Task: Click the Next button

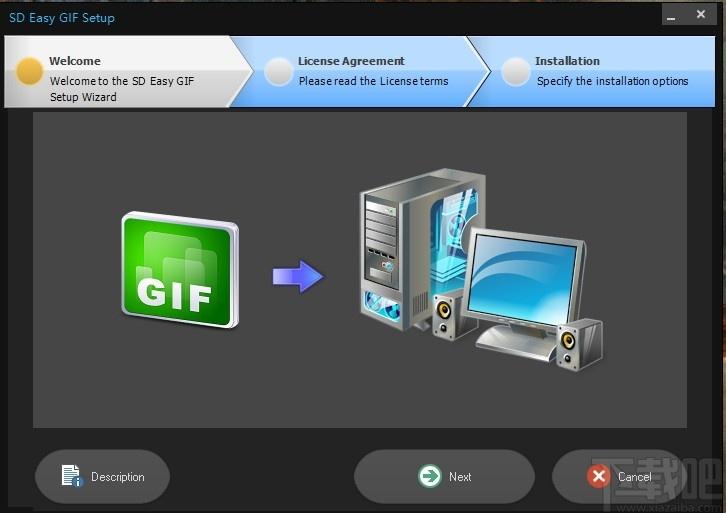Action: point(444,476)
